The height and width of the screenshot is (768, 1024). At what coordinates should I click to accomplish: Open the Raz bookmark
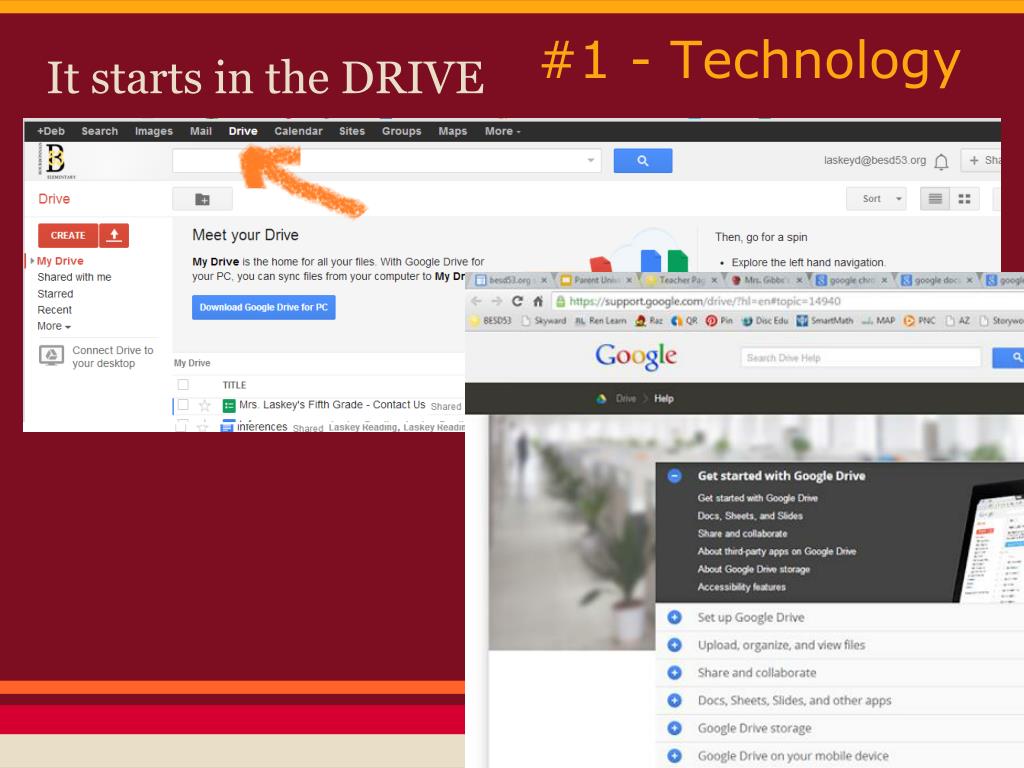[x=649, y=321]
